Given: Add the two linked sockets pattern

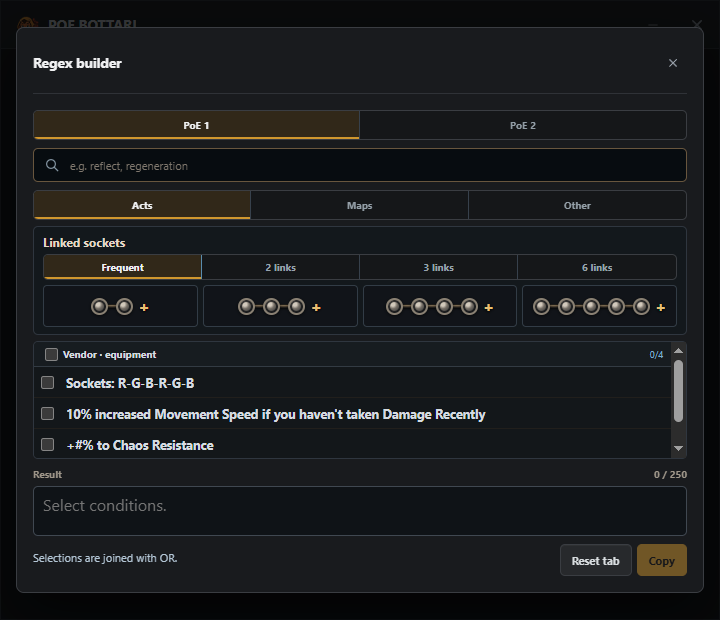Looking at the screenshot, I should tap(120, 306).
